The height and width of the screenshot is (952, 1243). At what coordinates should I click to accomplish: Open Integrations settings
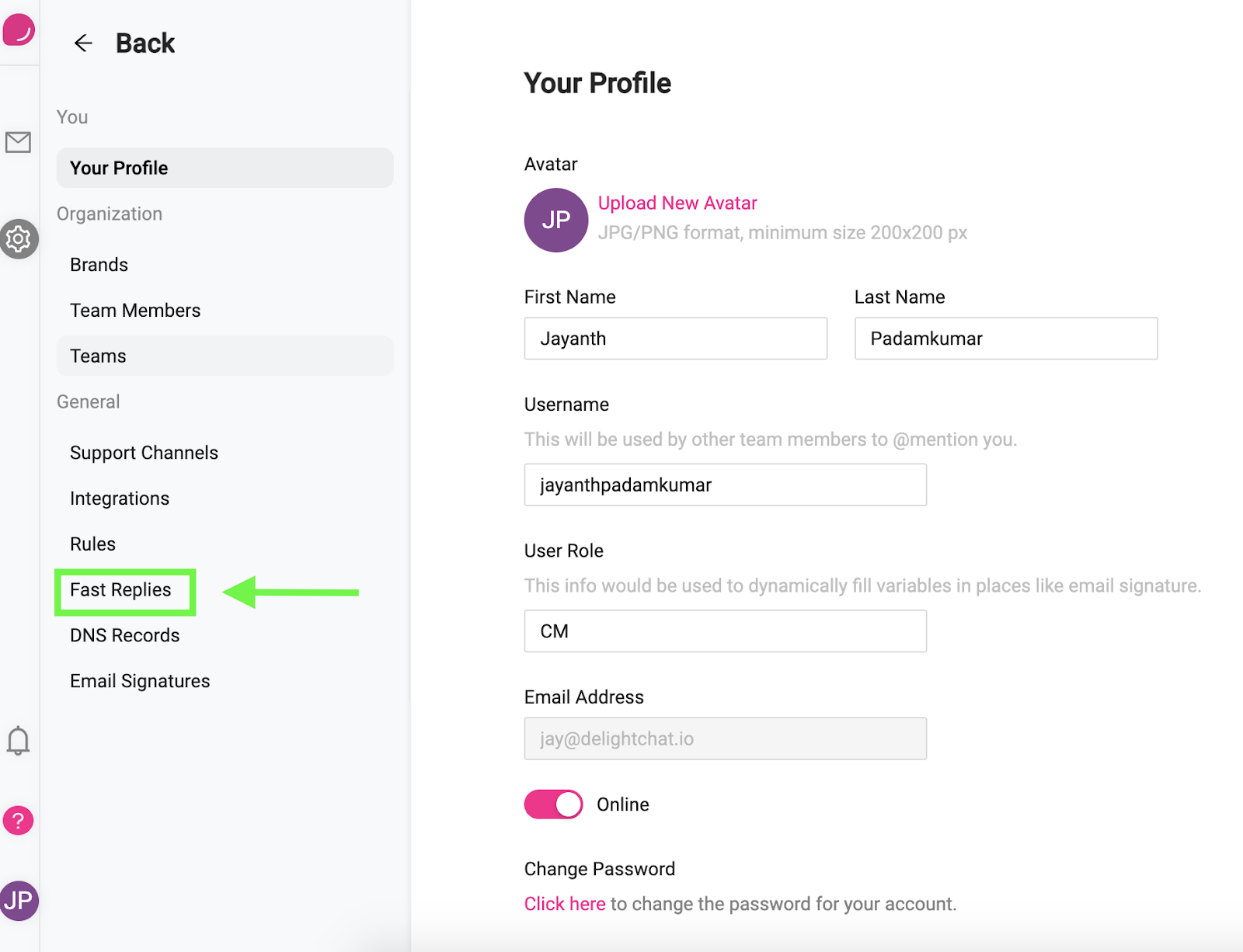120,498
